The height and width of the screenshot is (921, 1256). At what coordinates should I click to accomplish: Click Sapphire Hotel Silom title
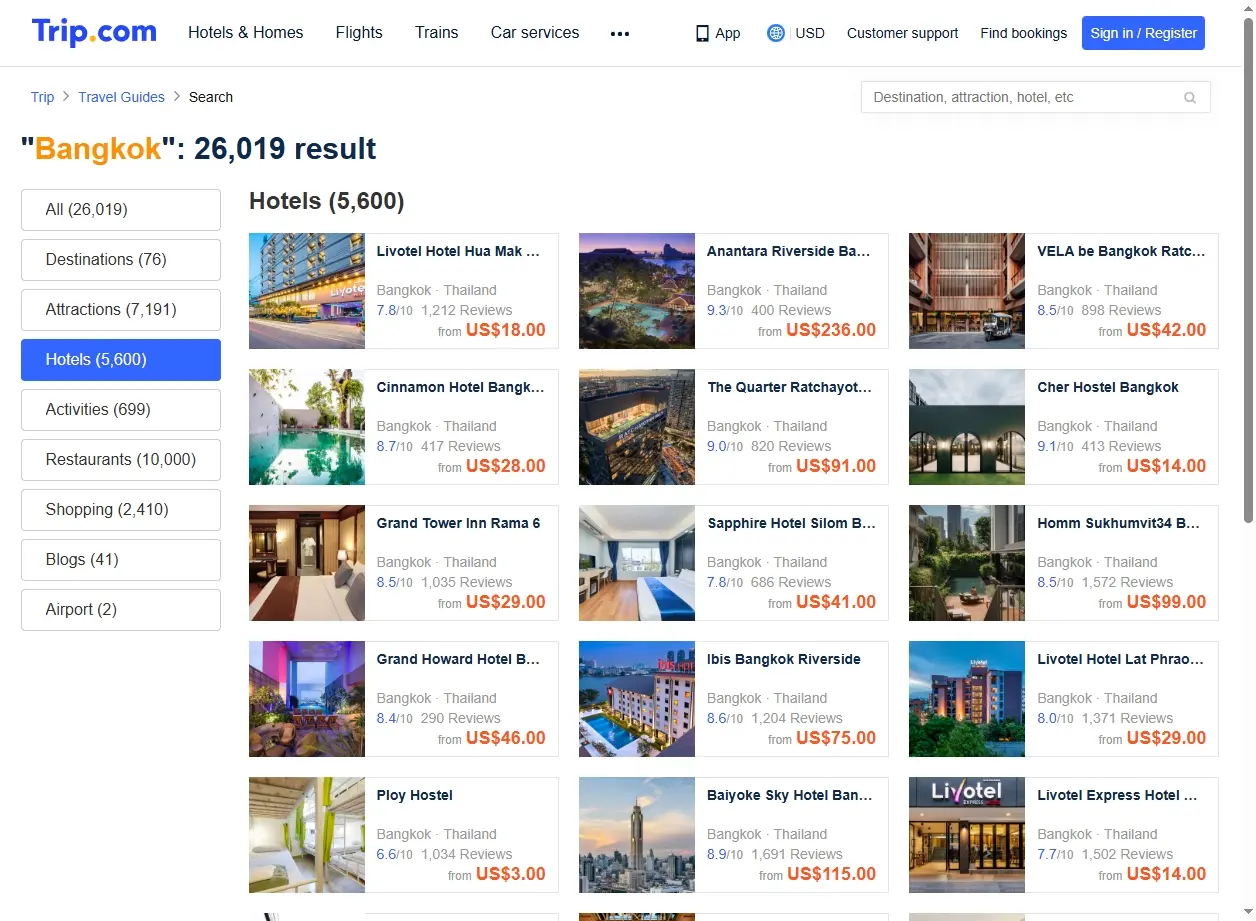tap(791, 523)
